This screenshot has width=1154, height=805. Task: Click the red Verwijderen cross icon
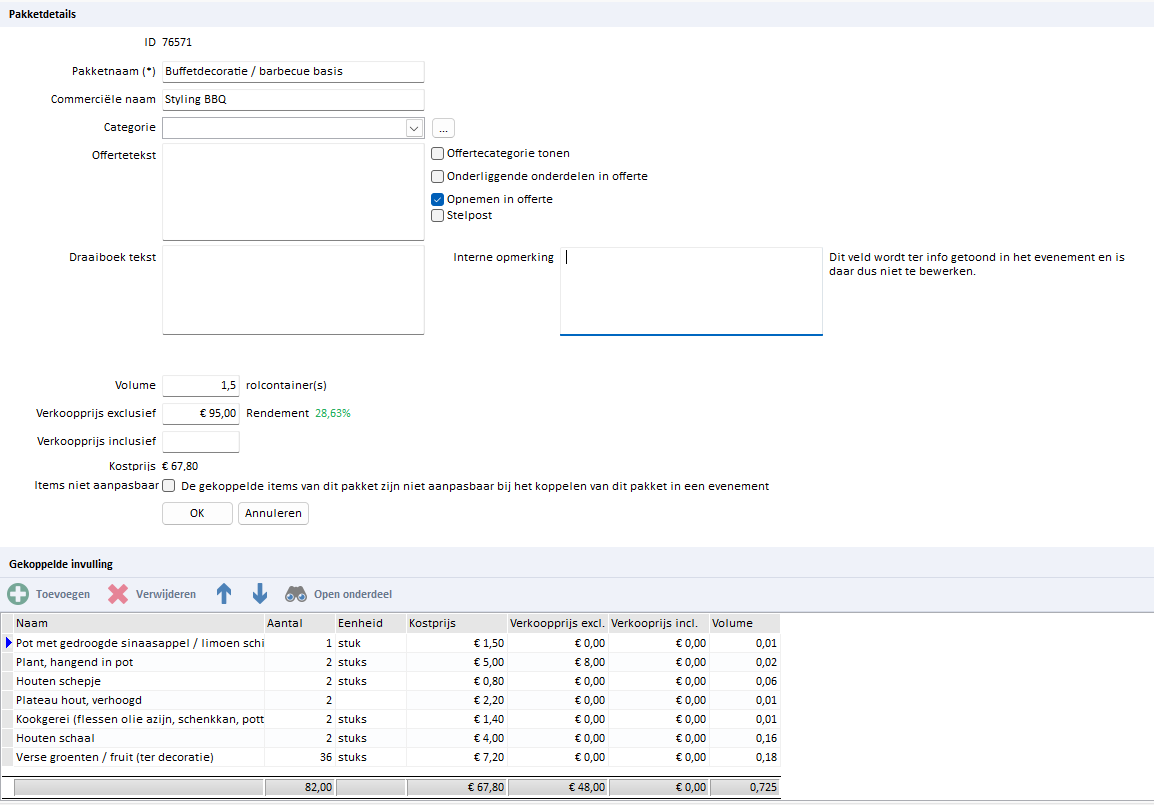[118, 594]
